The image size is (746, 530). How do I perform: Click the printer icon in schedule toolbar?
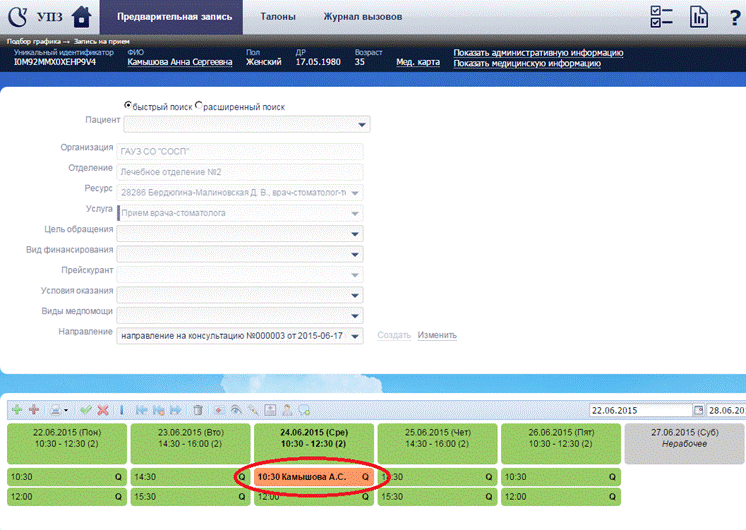click(55, 410)
